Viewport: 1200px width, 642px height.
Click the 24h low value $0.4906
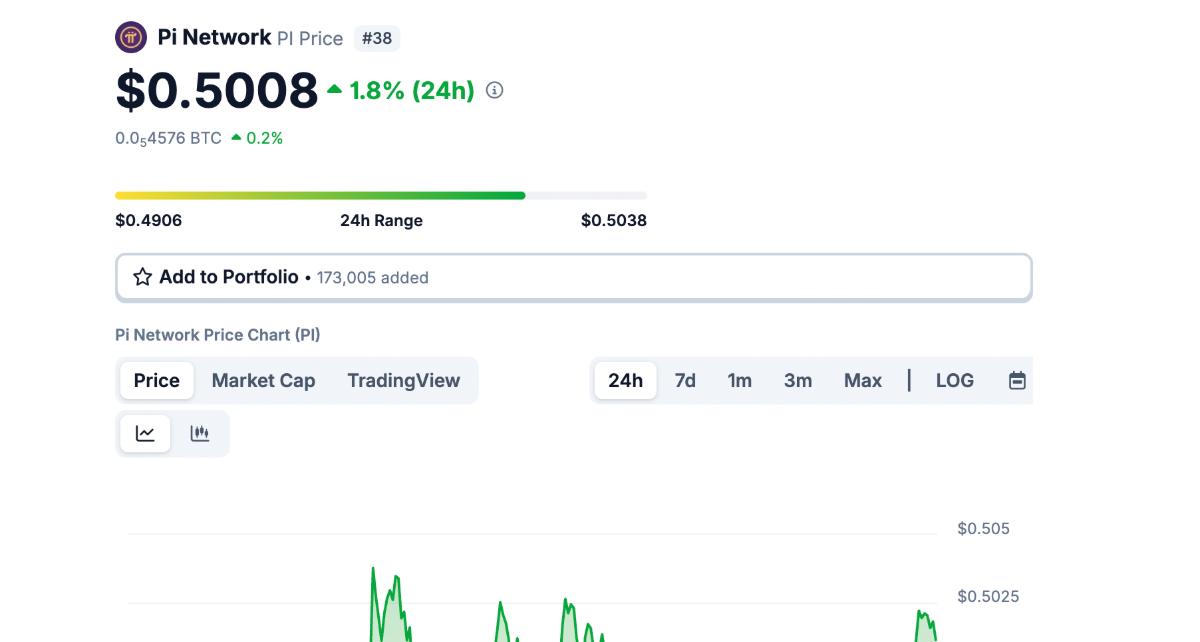pyautogui.click(x=148, y=220)
